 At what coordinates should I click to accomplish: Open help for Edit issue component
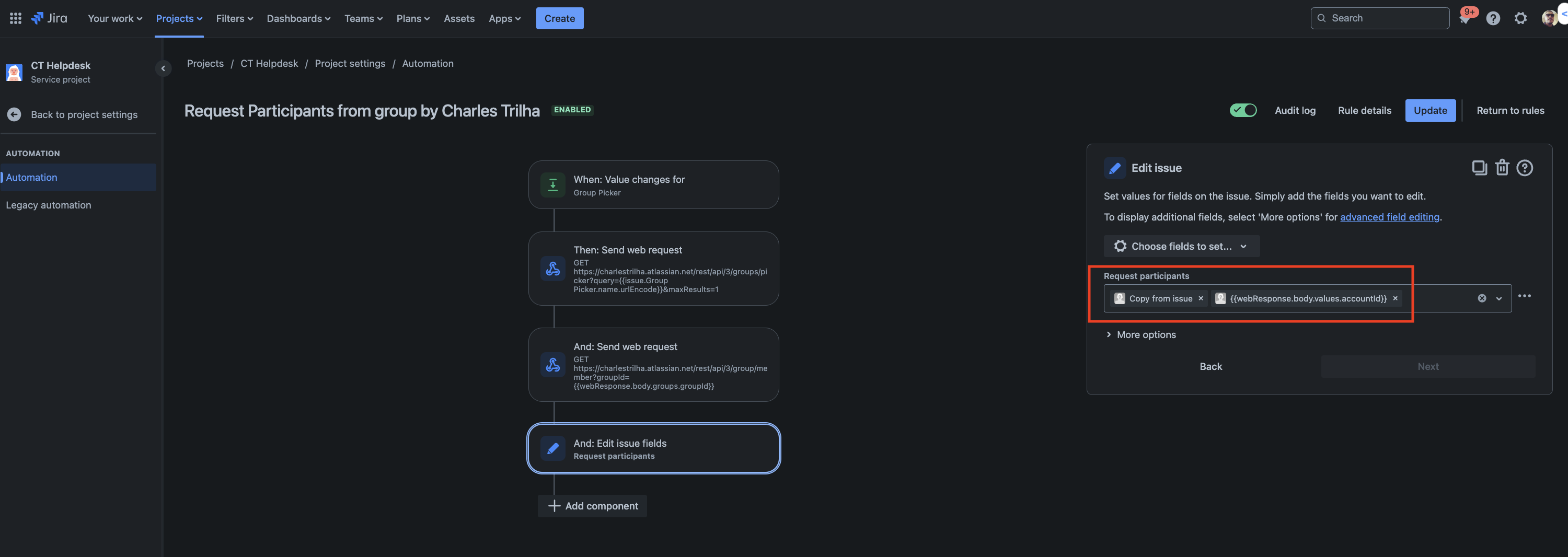(x=1524, y=167)
